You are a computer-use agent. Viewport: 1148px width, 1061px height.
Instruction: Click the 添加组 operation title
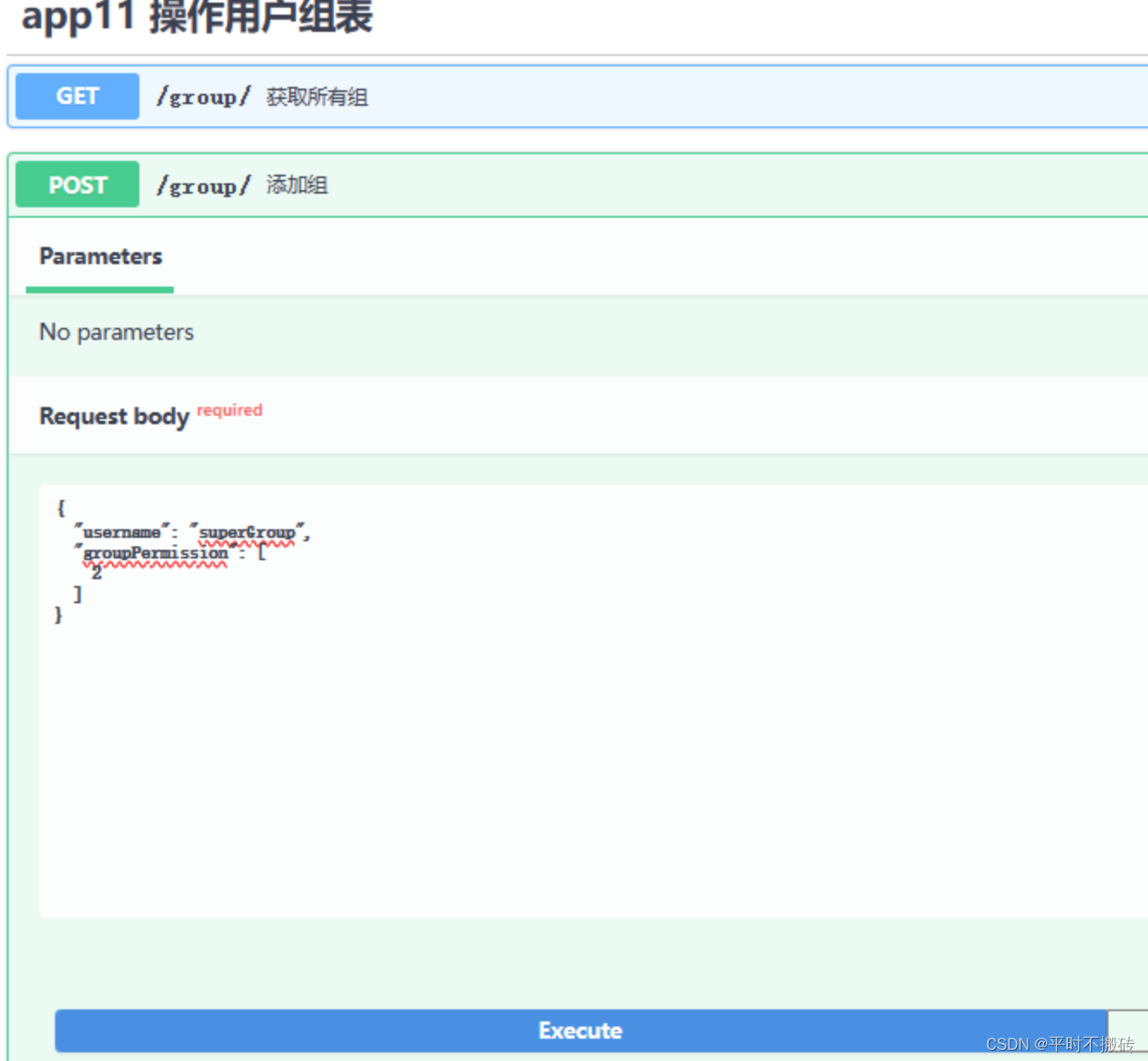click(x=295, y=185)
